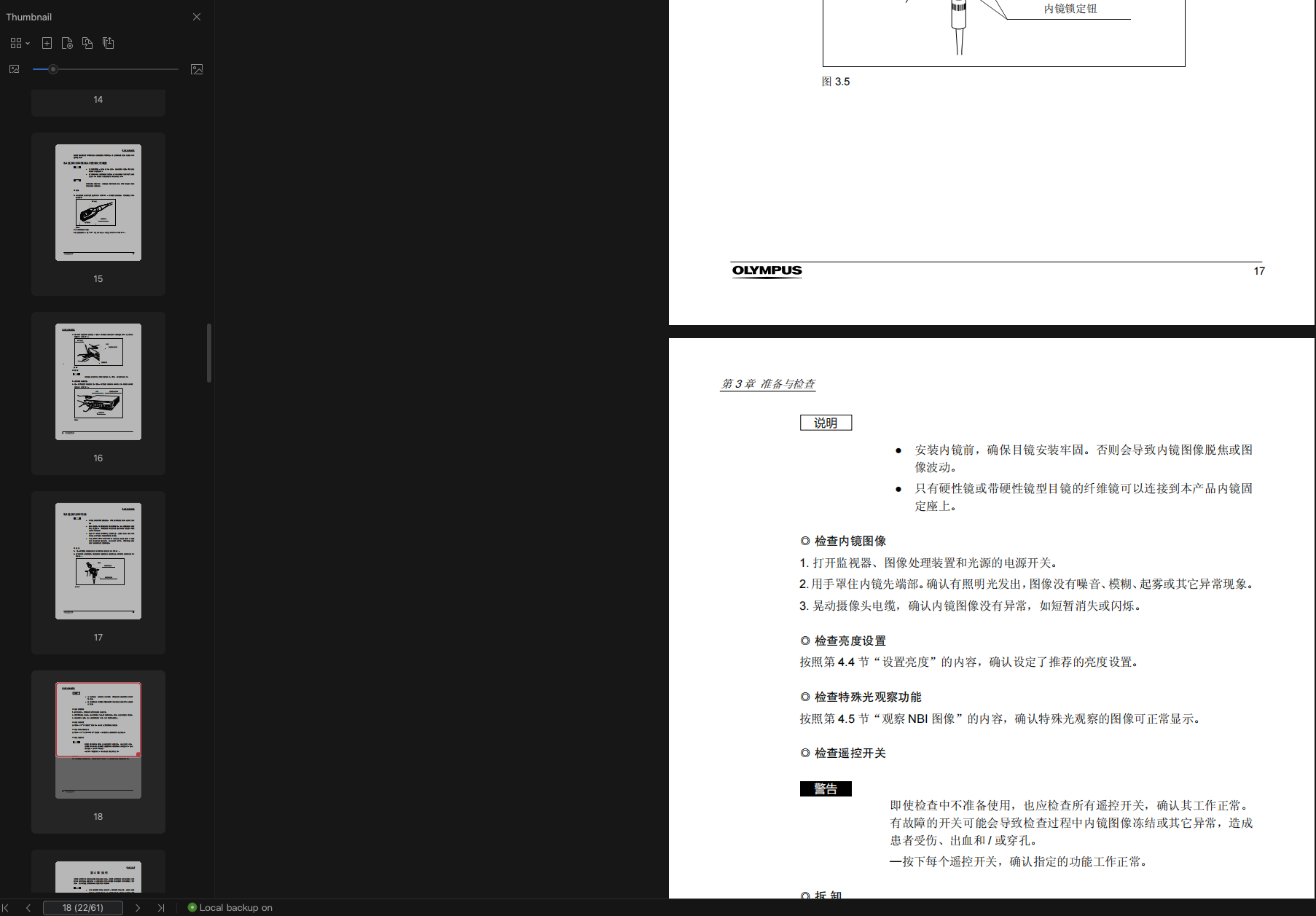The image size is (1316, 916).
Task: Click the large thumbnail size icon
Action: pyautogui.click(x=196, y=69)
